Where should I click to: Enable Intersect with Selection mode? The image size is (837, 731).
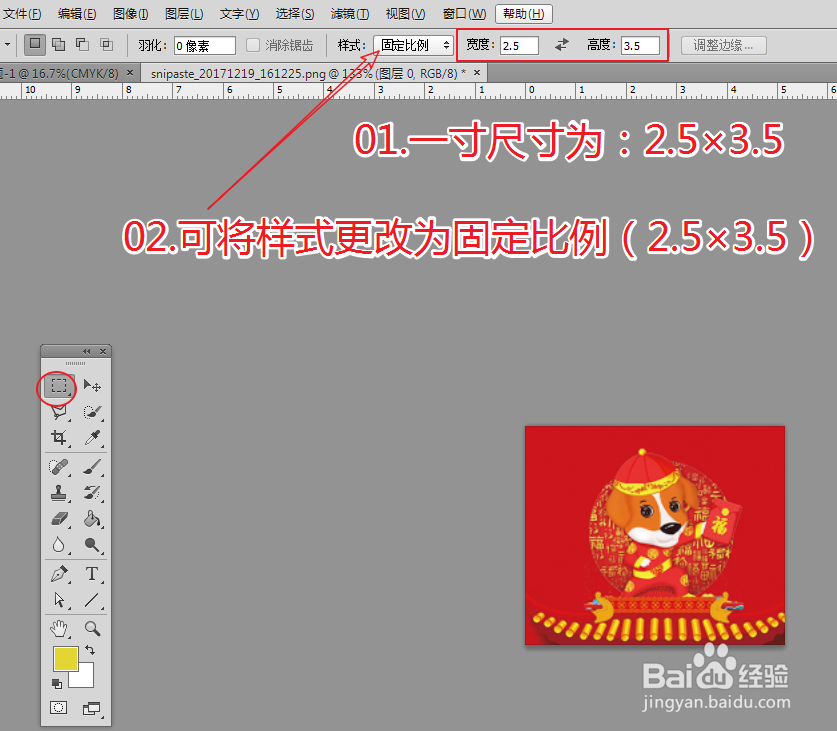tap(107, 45)
